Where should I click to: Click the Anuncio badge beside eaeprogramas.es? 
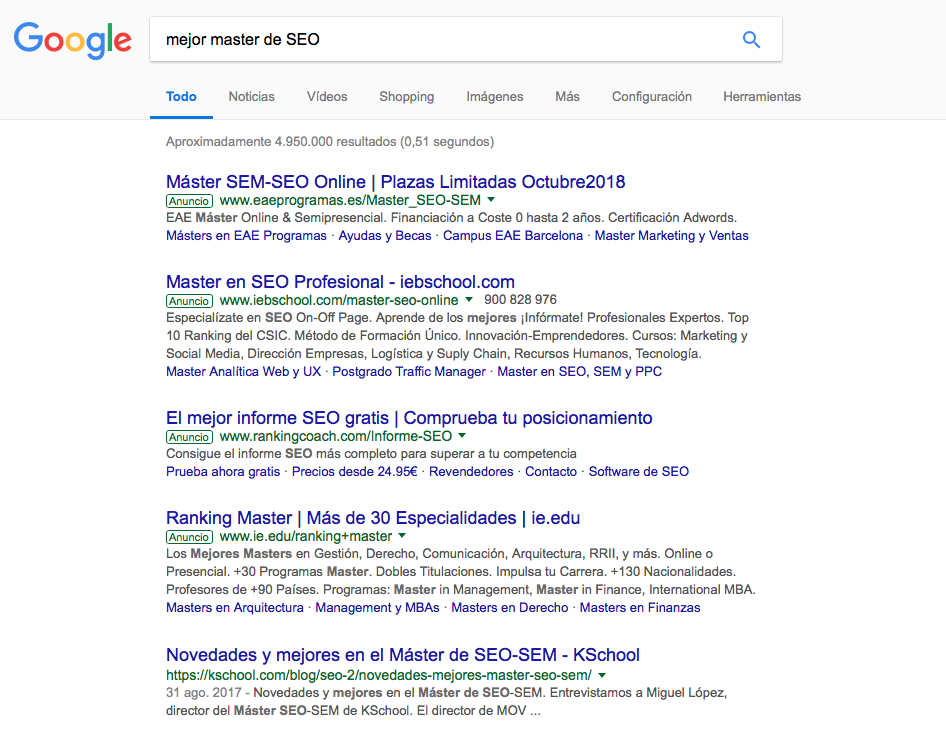[x=189, y=201]
